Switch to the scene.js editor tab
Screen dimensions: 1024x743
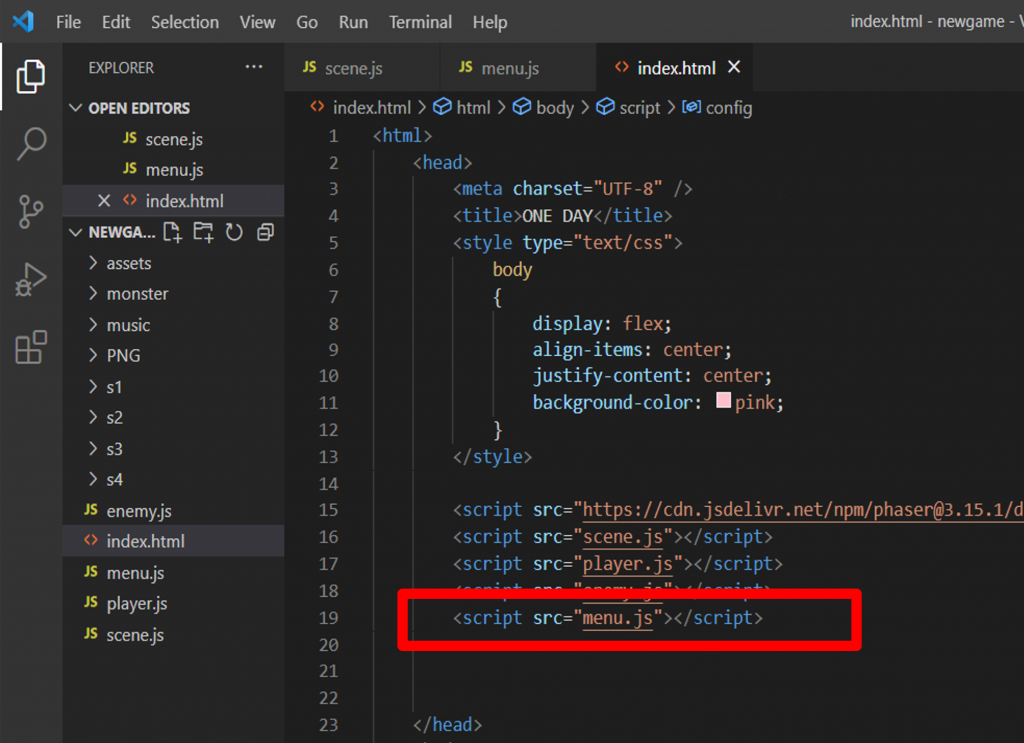coord(362,67)
